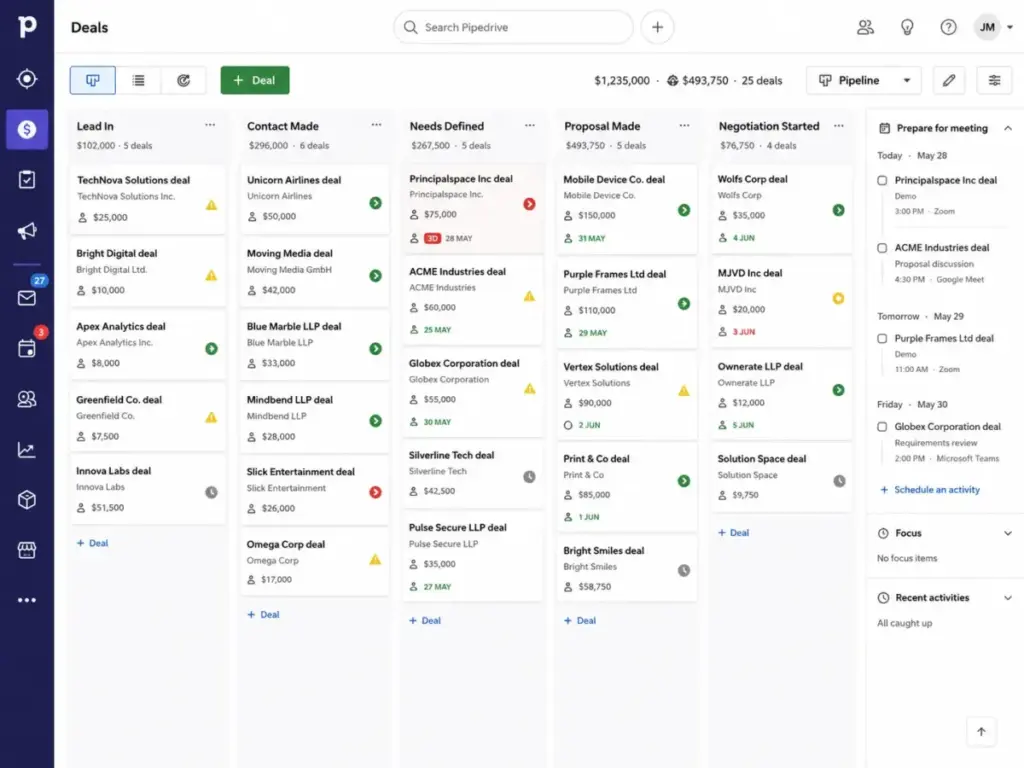Open the Pipeline dropdown selector

pos(864,80)
